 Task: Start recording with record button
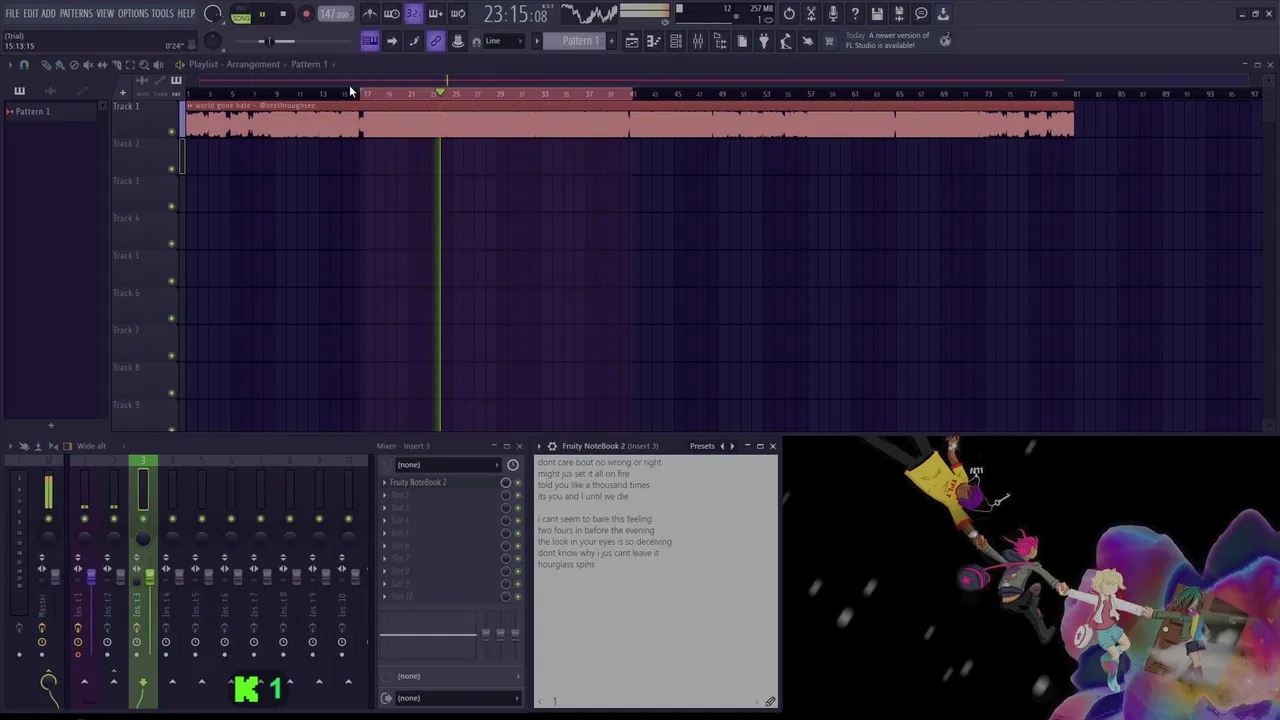click(x=306, y=14)
